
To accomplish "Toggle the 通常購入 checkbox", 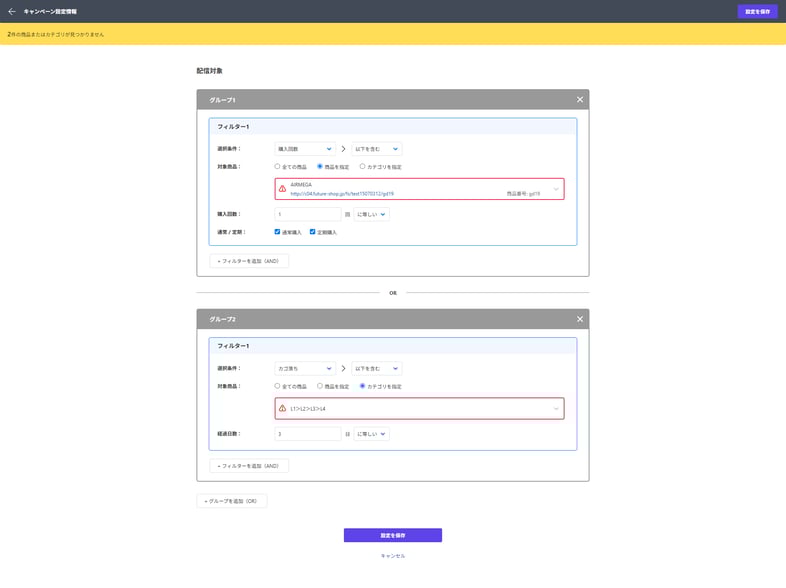I will (277, 232).
